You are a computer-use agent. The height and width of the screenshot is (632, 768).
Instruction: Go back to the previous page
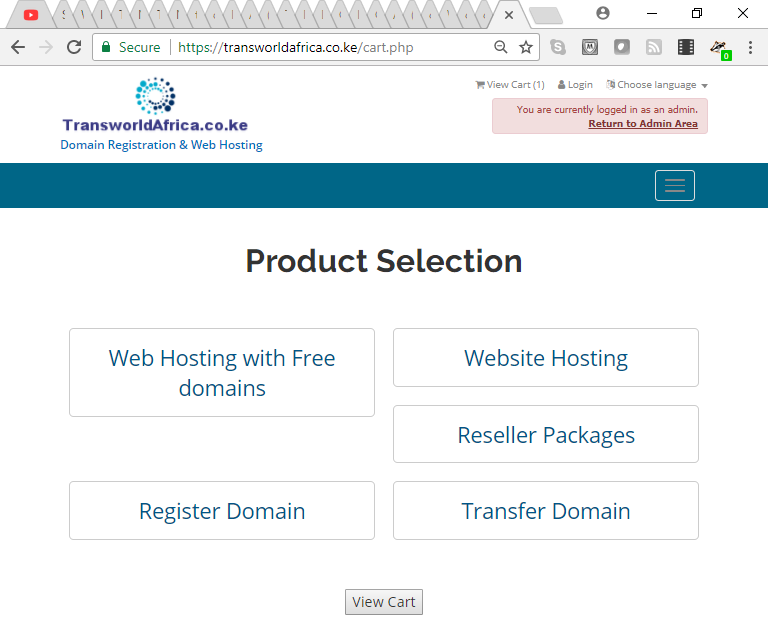pos(18,47)
